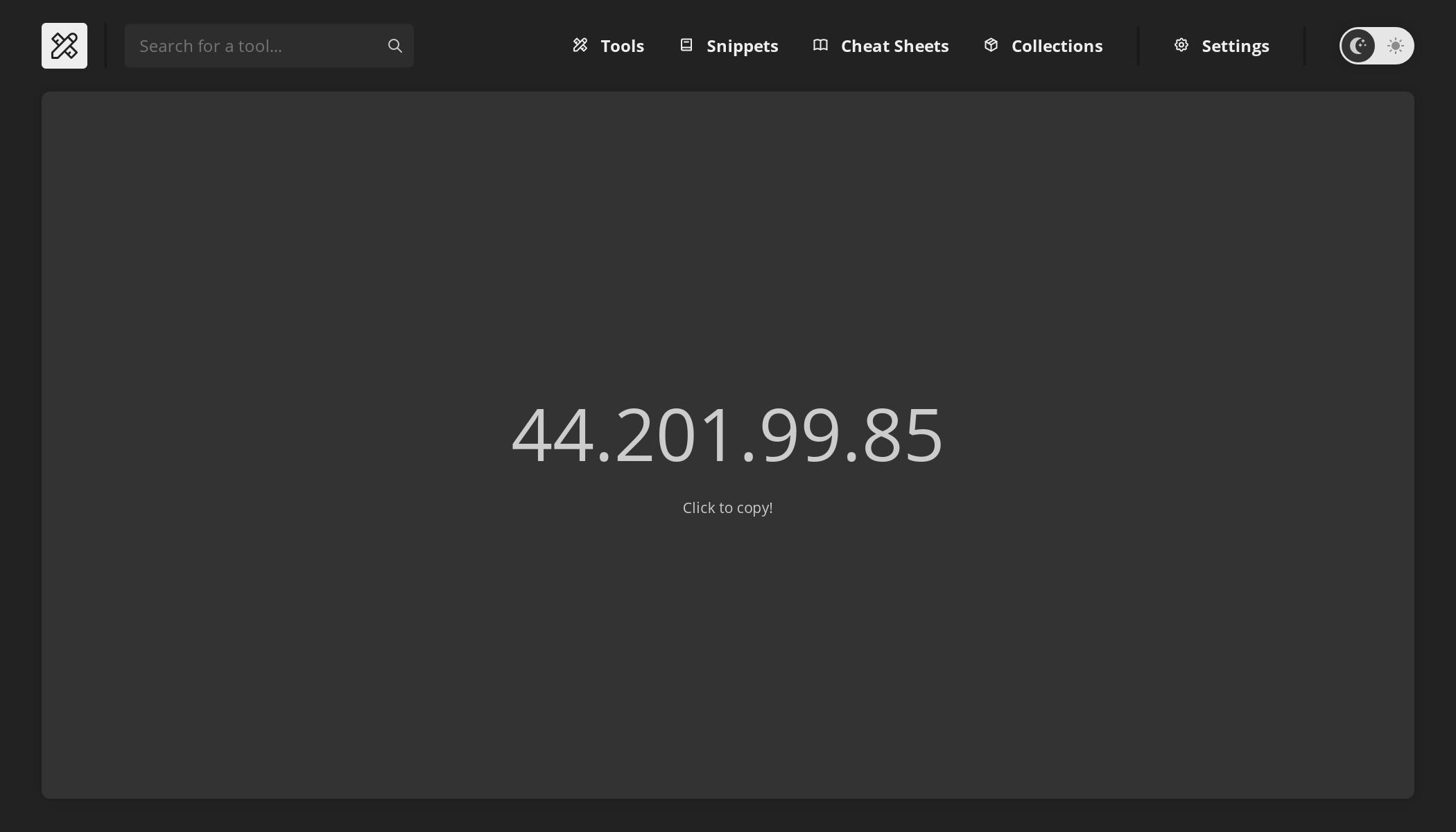Open the Tools navigation menu
Viewport: 1456px width, 832px height.
(x=622, y=45)
